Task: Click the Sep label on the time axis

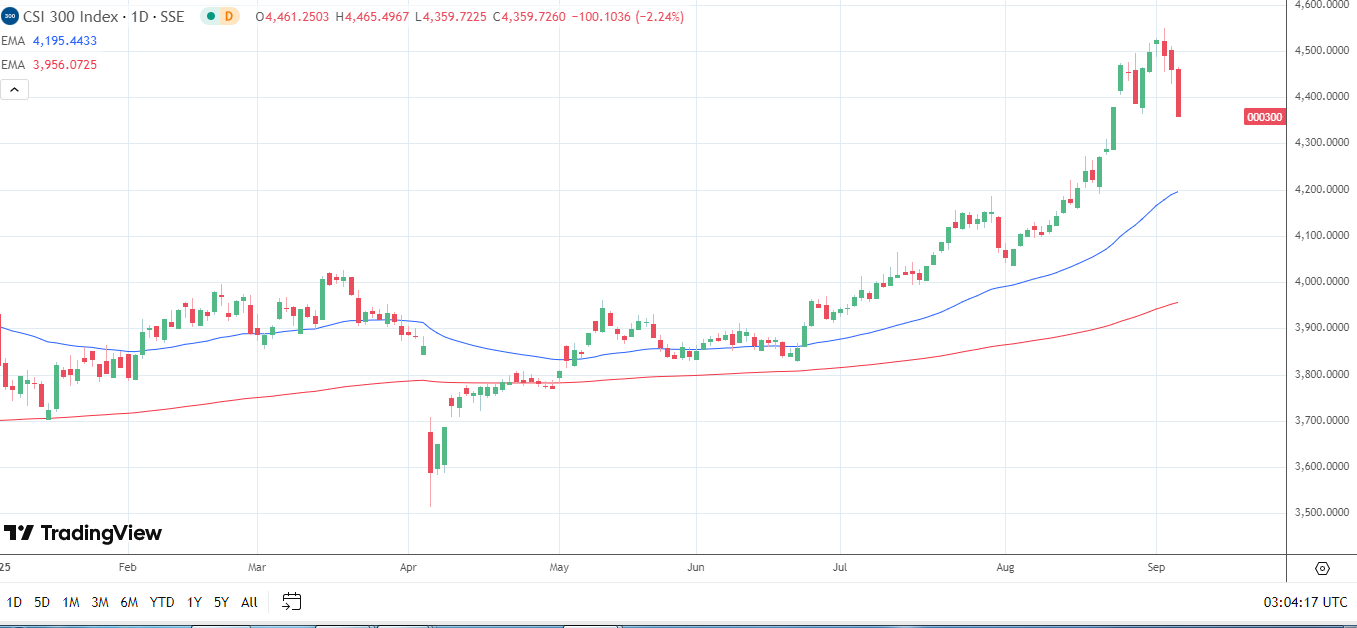Action: pos(1156,568)
